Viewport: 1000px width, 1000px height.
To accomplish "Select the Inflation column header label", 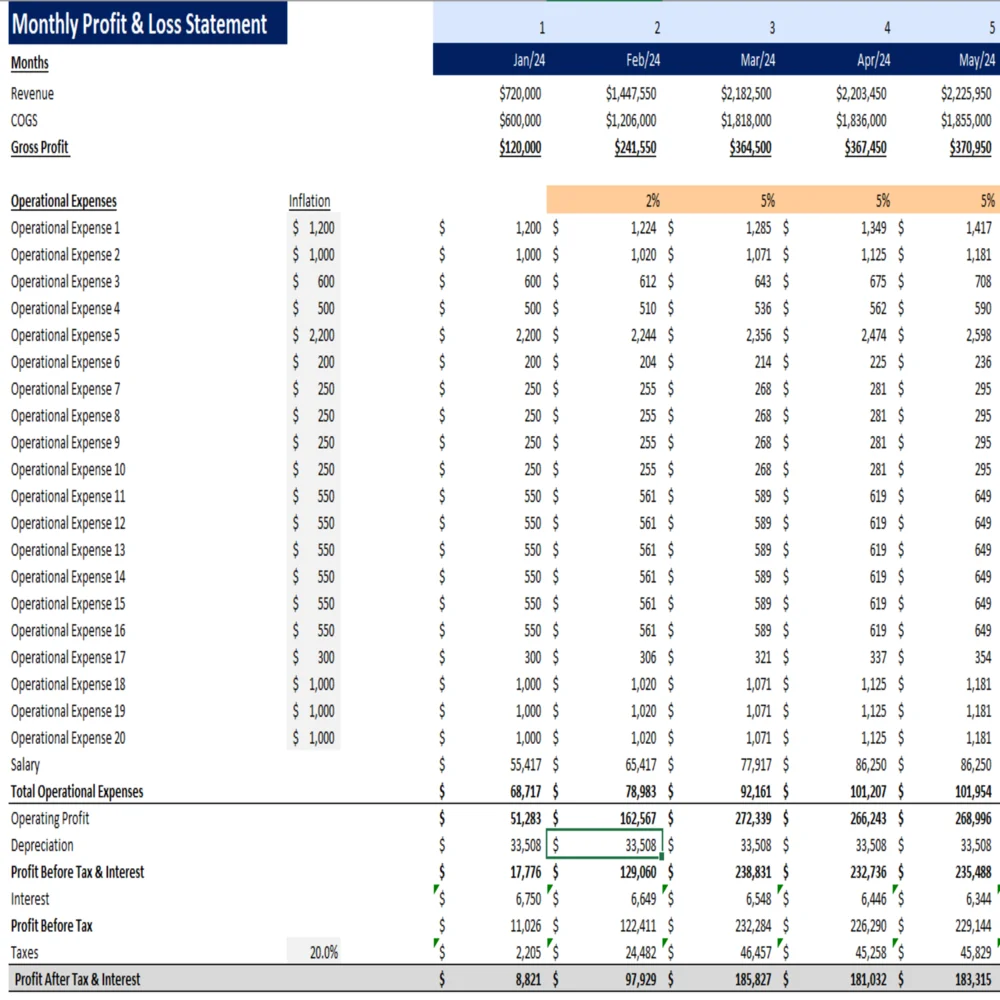I will [x=309, y=201].
